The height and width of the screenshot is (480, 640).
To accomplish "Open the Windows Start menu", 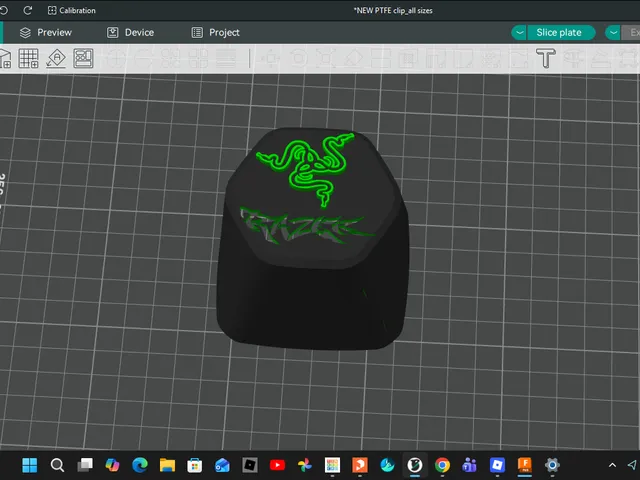I will pos(29,465).
